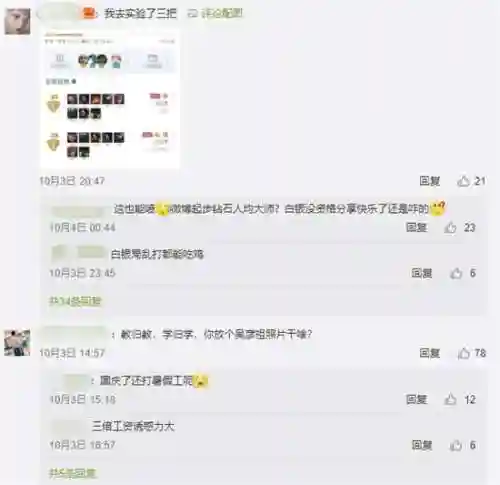
Task: Like the first comment with 21 likes
Action: [463, 181]
